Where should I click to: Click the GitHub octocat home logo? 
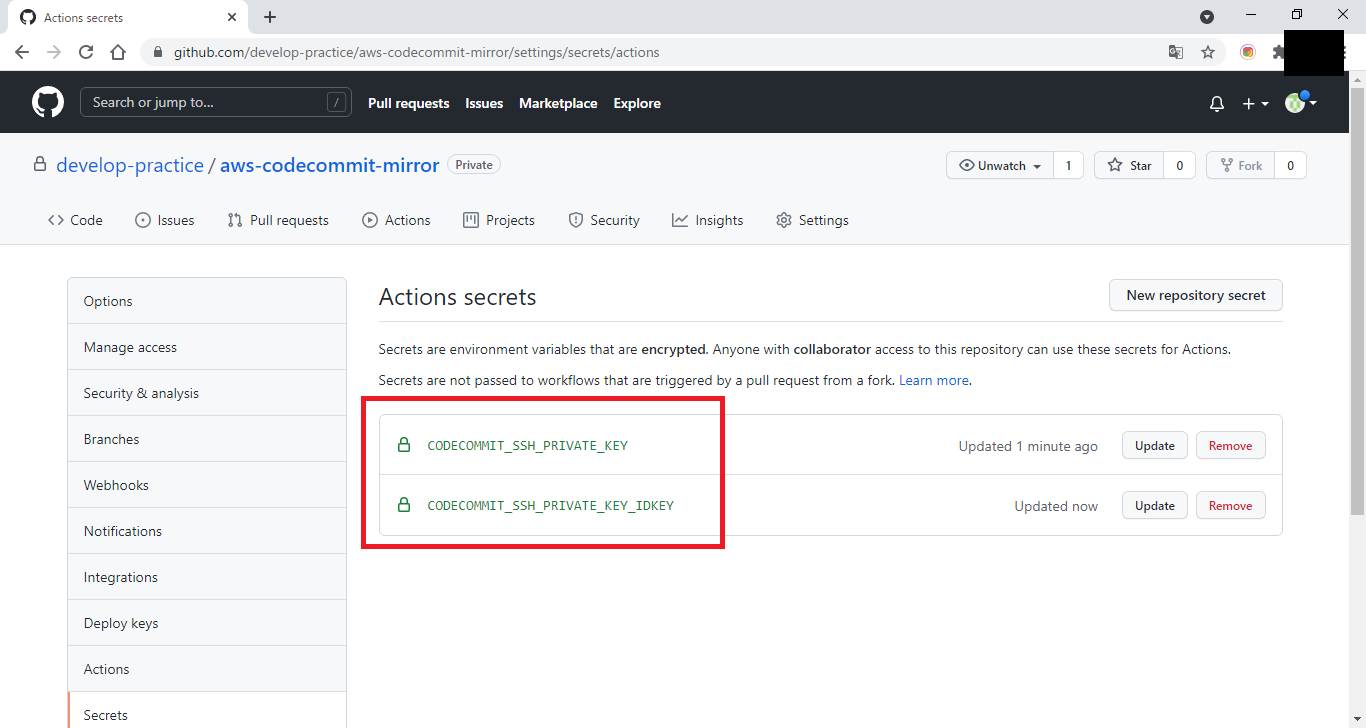[x=47, y=102]
